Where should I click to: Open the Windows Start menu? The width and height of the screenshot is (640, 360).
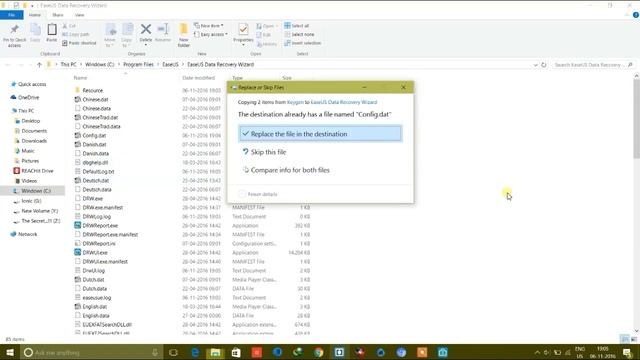10,352
